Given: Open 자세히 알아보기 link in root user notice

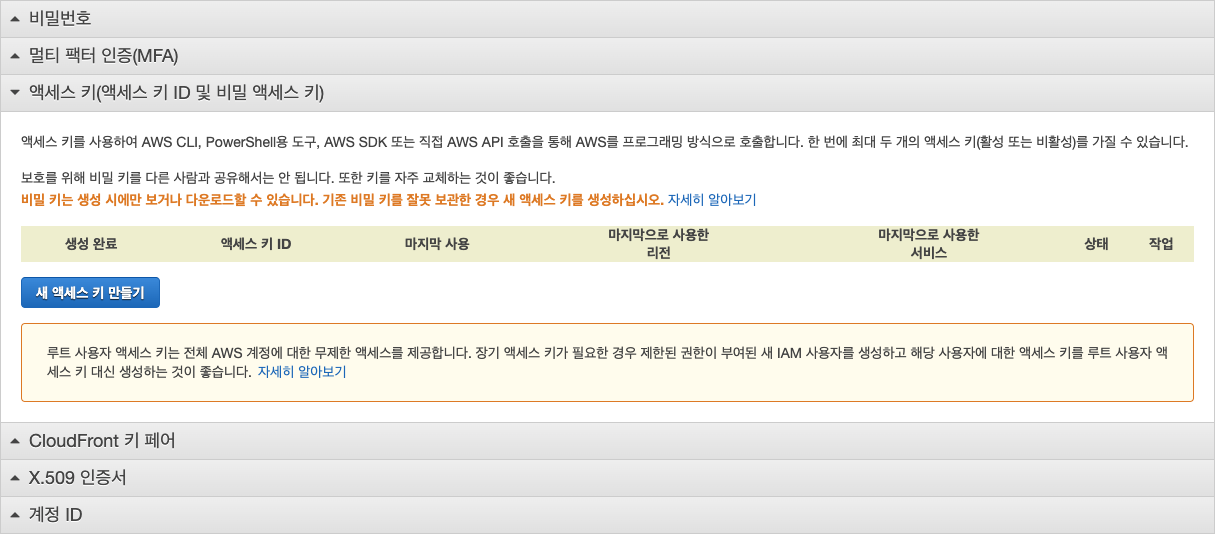Looking at the screenshot, I should point(302,371).
